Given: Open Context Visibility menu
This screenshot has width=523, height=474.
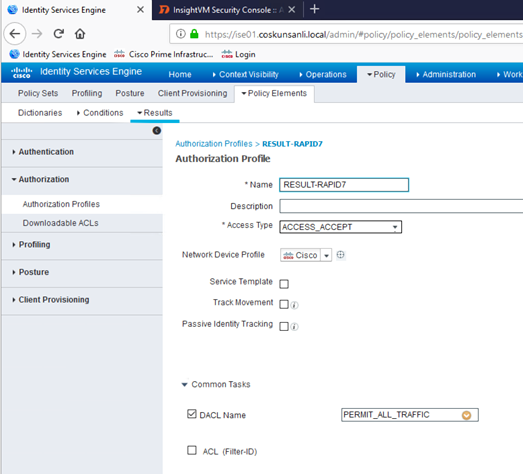Looking at the screenshot, I should pyautogui.click(x=245, y=74).
